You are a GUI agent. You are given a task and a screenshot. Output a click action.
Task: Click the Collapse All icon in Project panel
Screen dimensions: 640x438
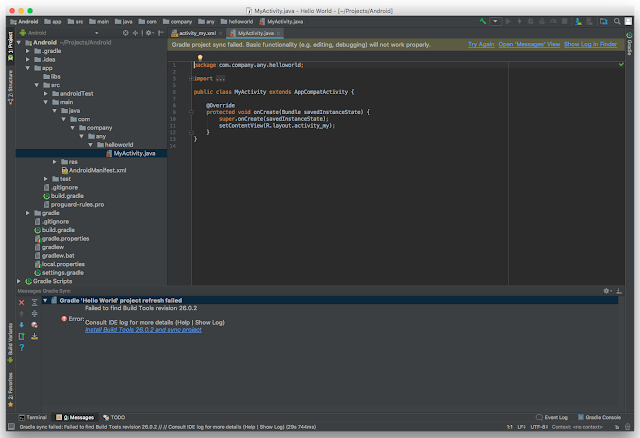point(135,33)
